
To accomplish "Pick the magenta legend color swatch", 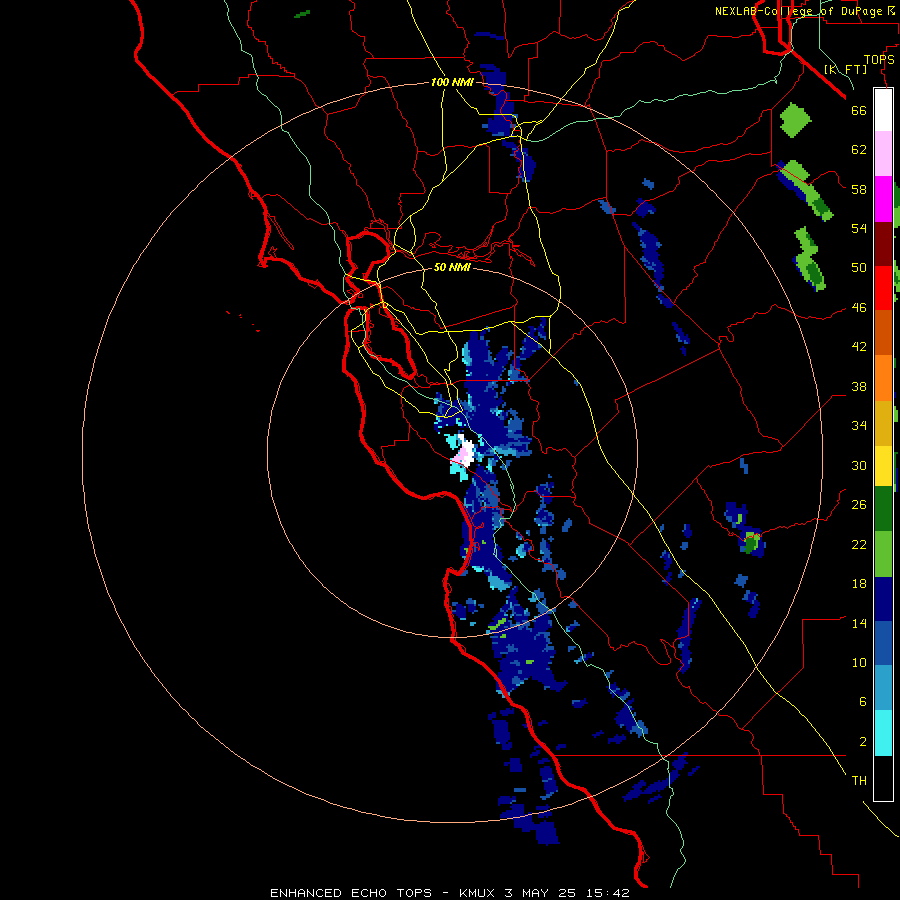I will (x=883, y=199).
